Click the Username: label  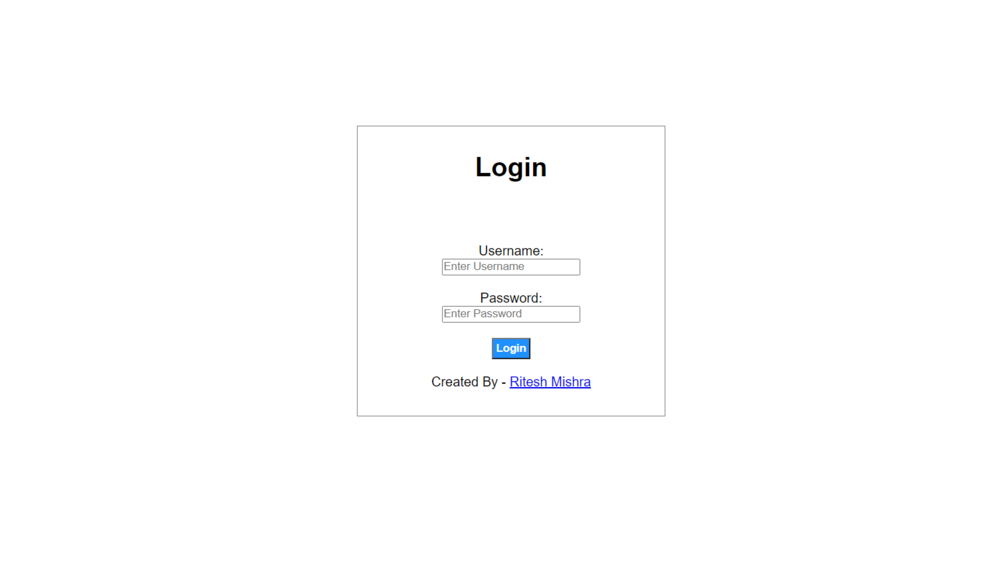coord(511,251)
